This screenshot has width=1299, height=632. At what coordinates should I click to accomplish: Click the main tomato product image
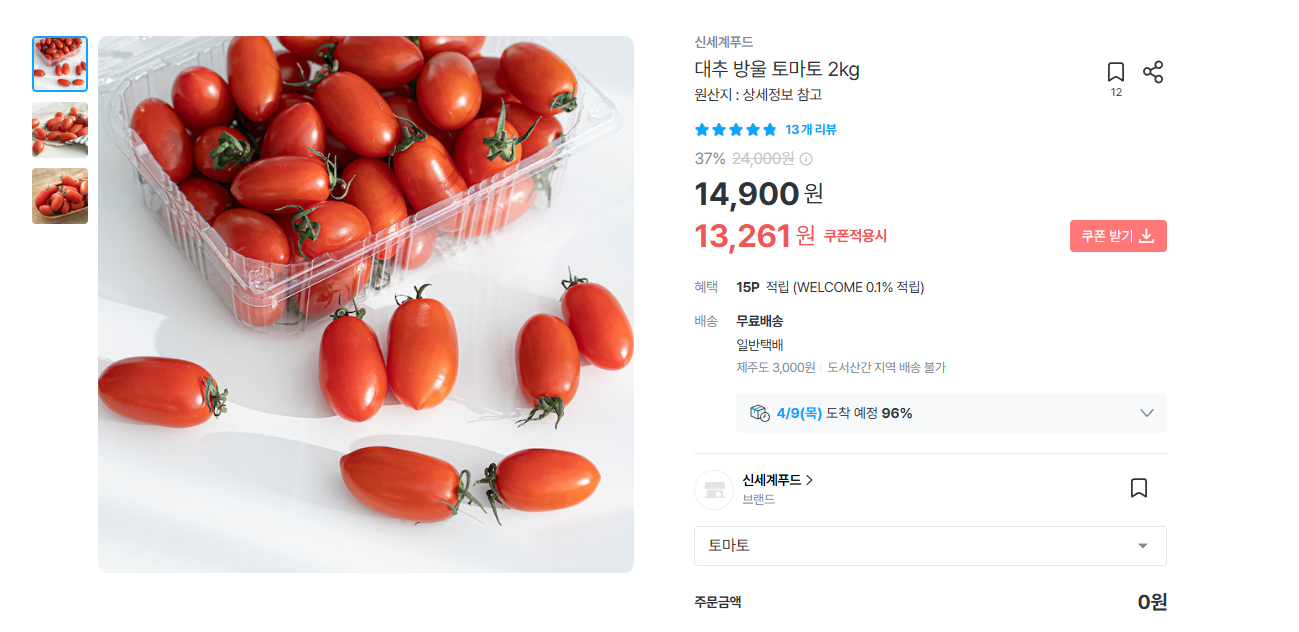click(366, 304)
